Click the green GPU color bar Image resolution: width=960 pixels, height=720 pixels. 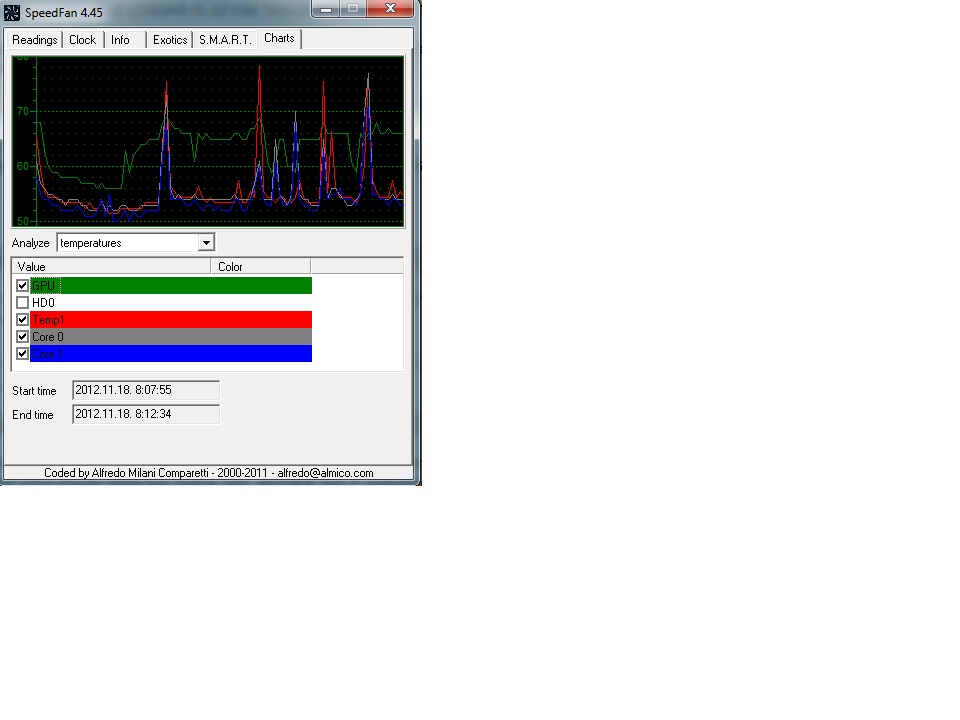(171, 285)
